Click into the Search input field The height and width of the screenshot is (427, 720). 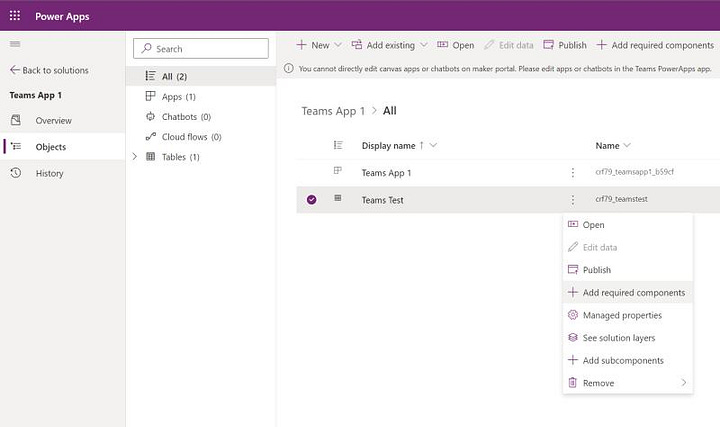201,48
